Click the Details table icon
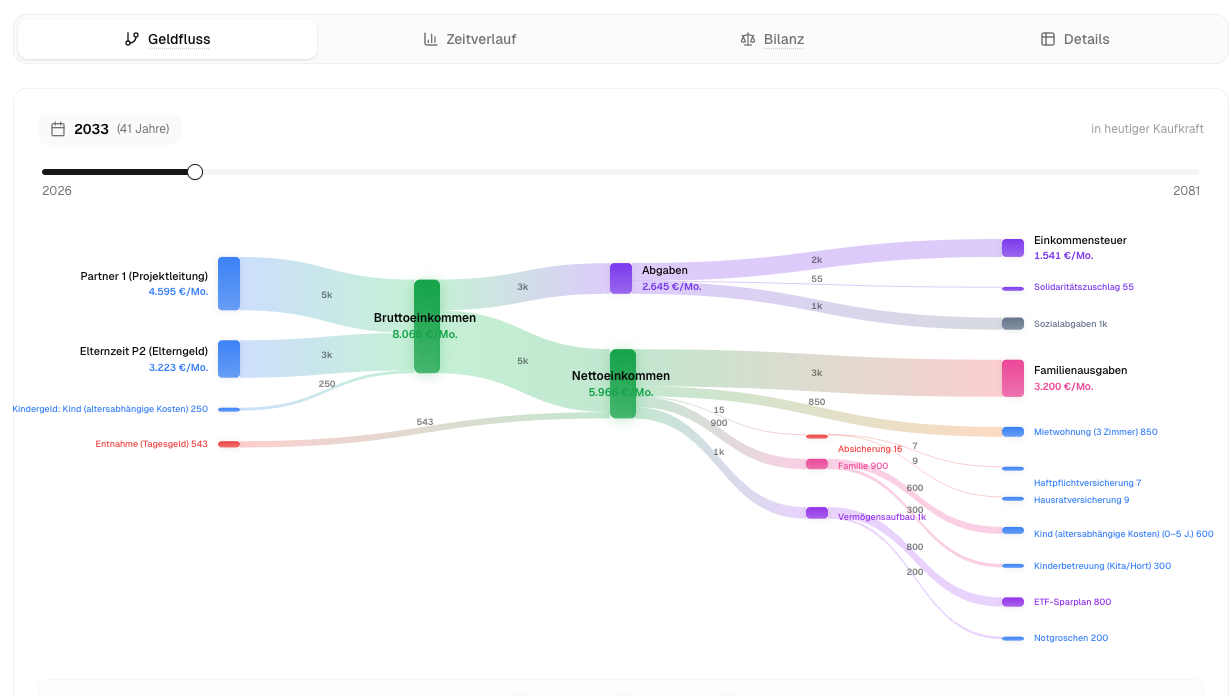This screenshot has height=696, width=1231. pos(1048,39)
